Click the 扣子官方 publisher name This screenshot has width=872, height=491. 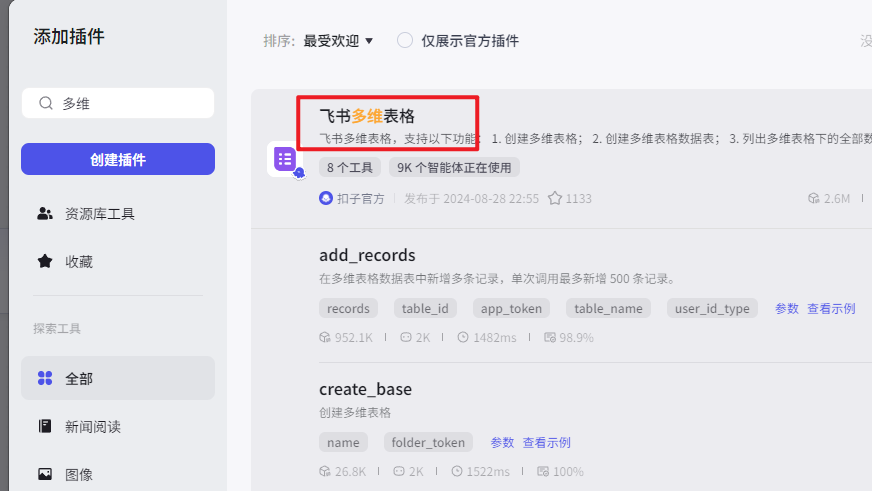tap(360, 199)
